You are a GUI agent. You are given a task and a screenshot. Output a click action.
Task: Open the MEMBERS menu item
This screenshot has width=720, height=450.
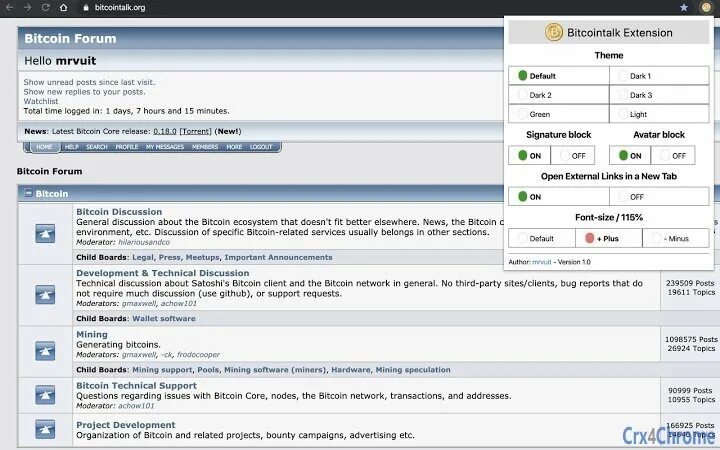coord(205,147)
